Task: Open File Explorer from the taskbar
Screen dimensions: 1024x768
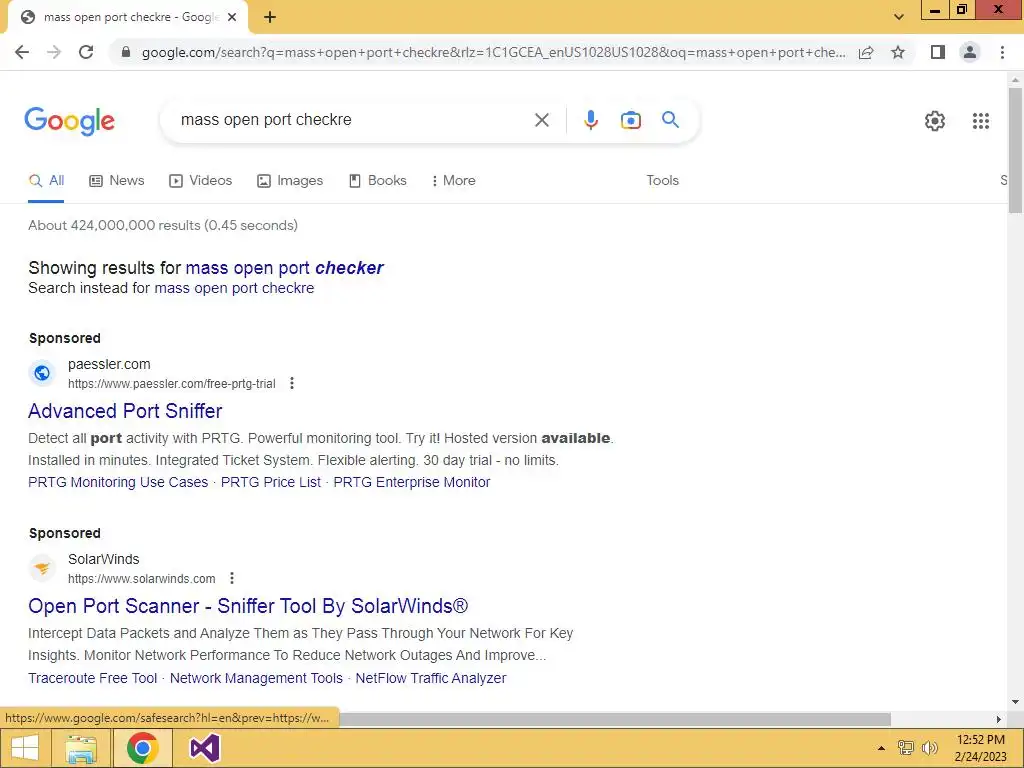Action: tap(81, 748)
